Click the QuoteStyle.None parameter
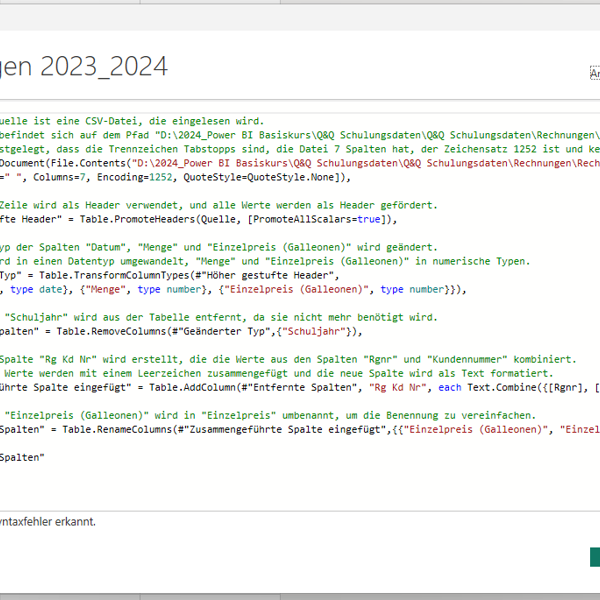The image size is (600, 600). pos(295,177)
